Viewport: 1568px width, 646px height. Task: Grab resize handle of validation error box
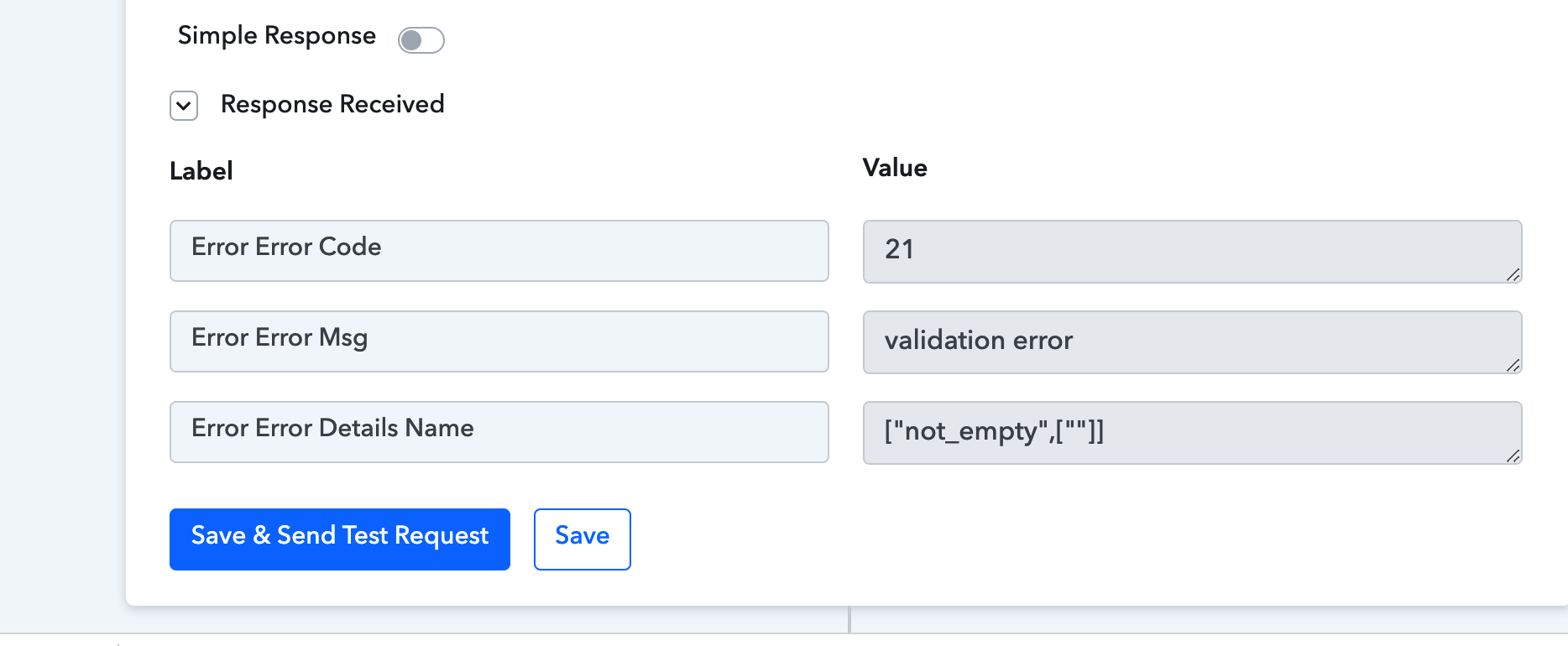[1513, 365]
